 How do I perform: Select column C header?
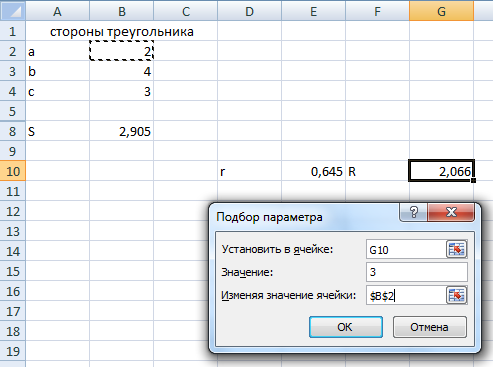point(186,11)
